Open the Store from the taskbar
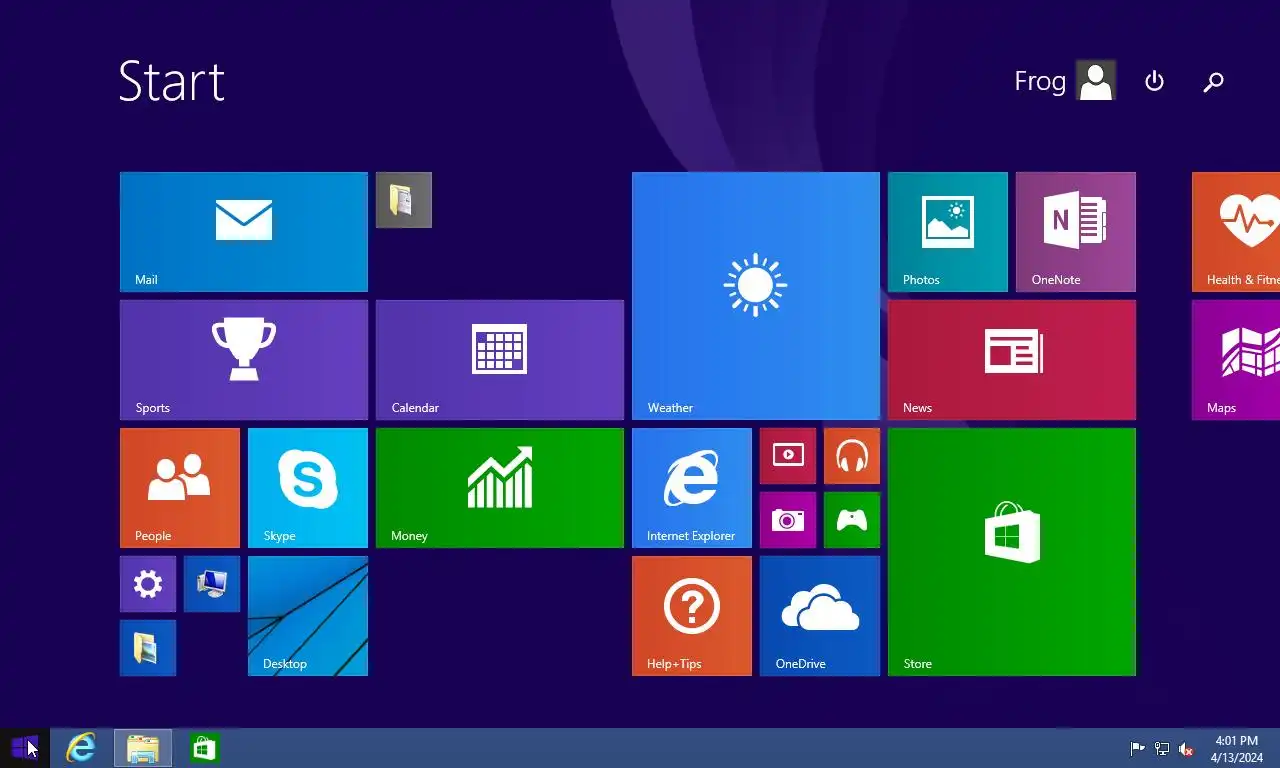1280x768 pixels. click(205, 748)
